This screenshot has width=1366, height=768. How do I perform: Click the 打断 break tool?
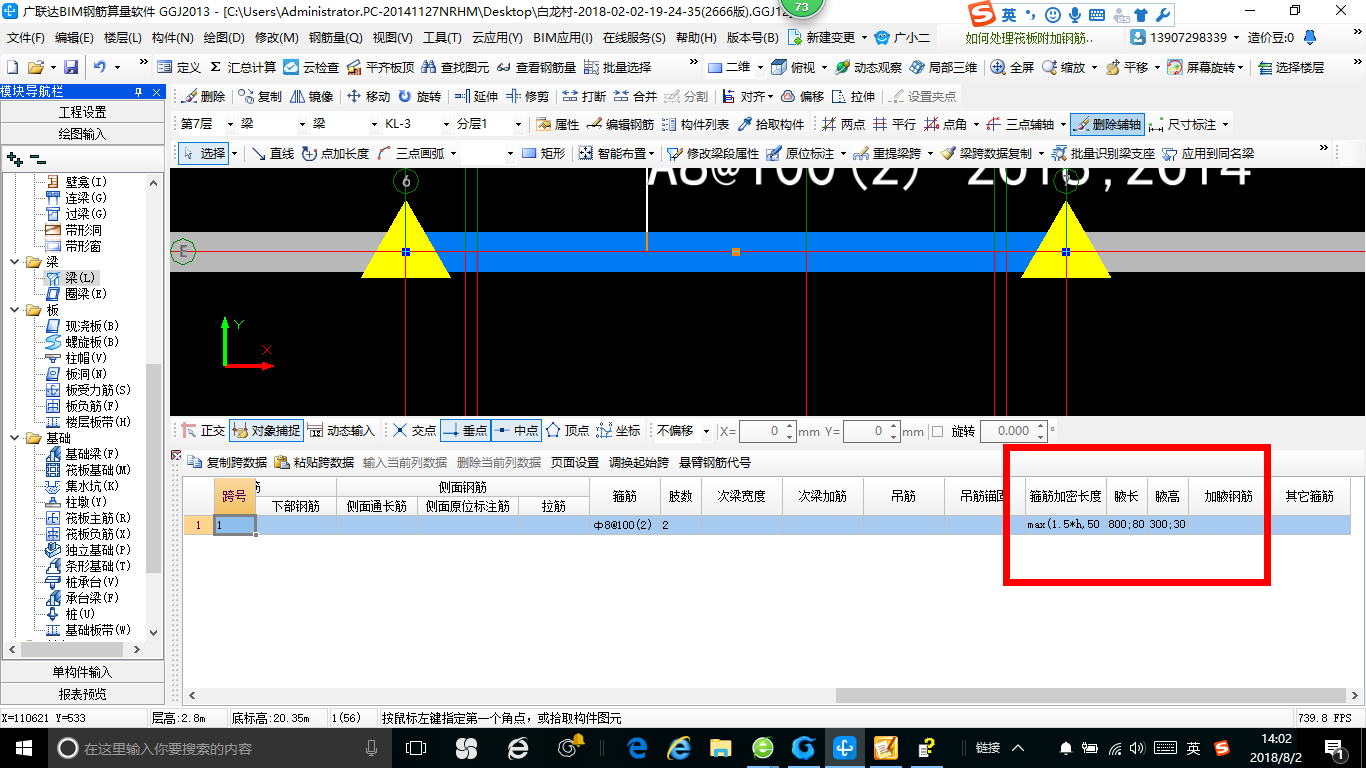point(584,97)
